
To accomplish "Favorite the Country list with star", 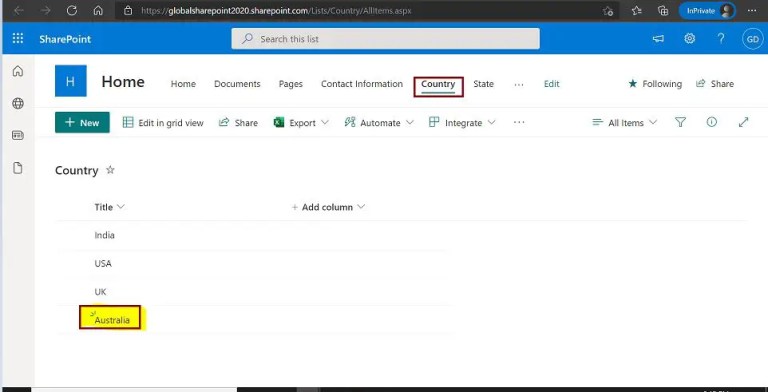I will [111, 170].
